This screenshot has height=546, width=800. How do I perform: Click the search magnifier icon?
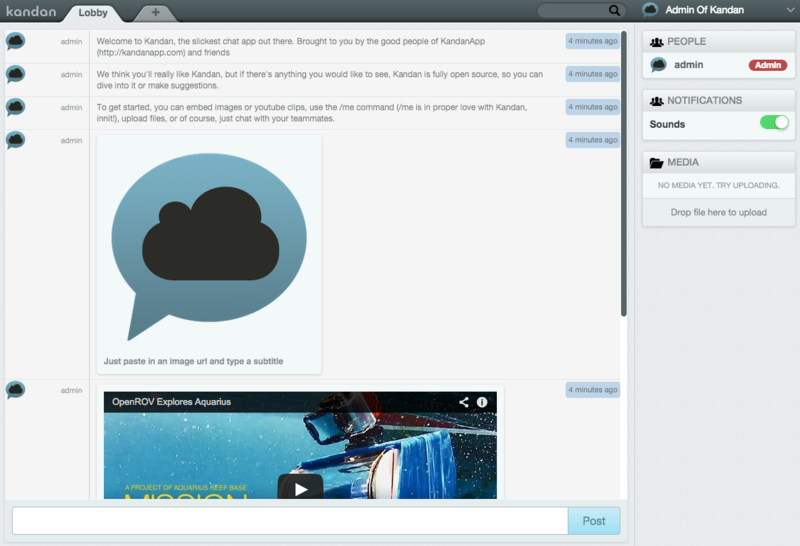(x=614, y=10)
